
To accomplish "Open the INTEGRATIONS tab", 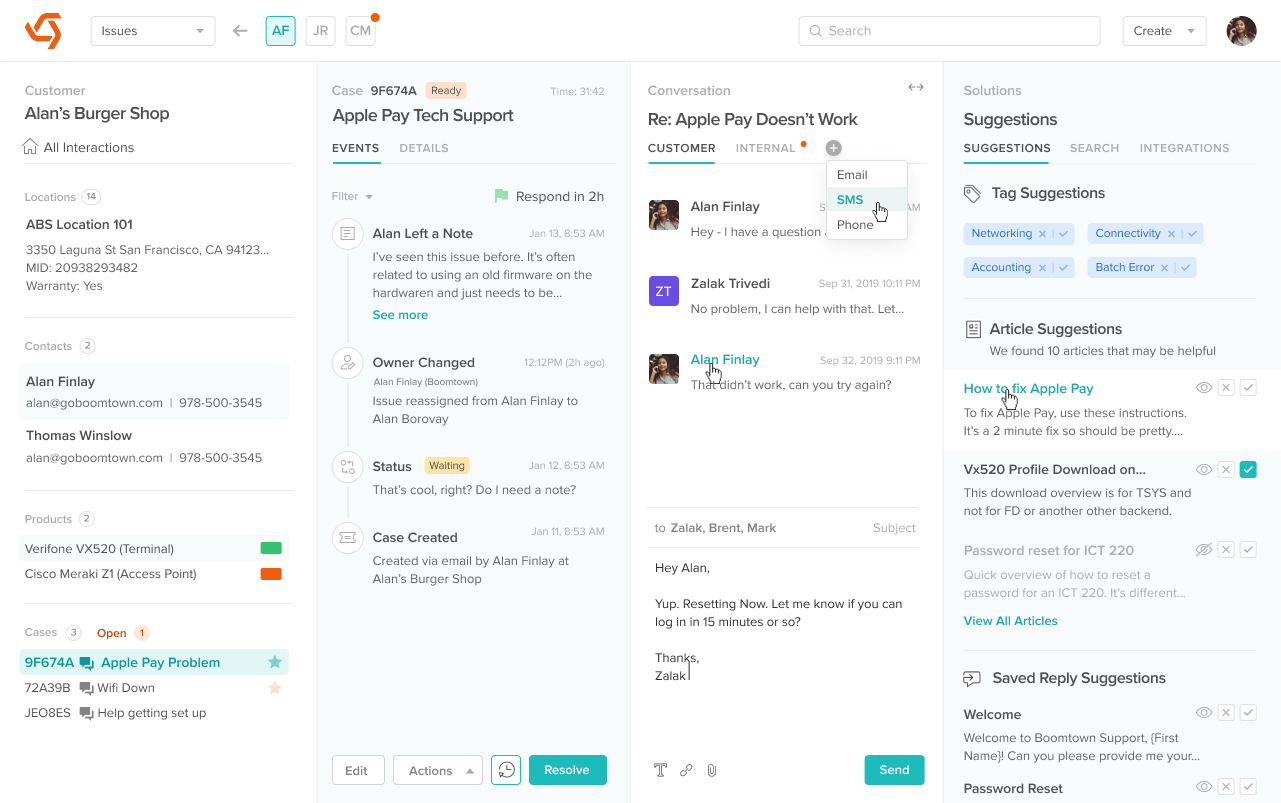I will (x=1185, y=148).
